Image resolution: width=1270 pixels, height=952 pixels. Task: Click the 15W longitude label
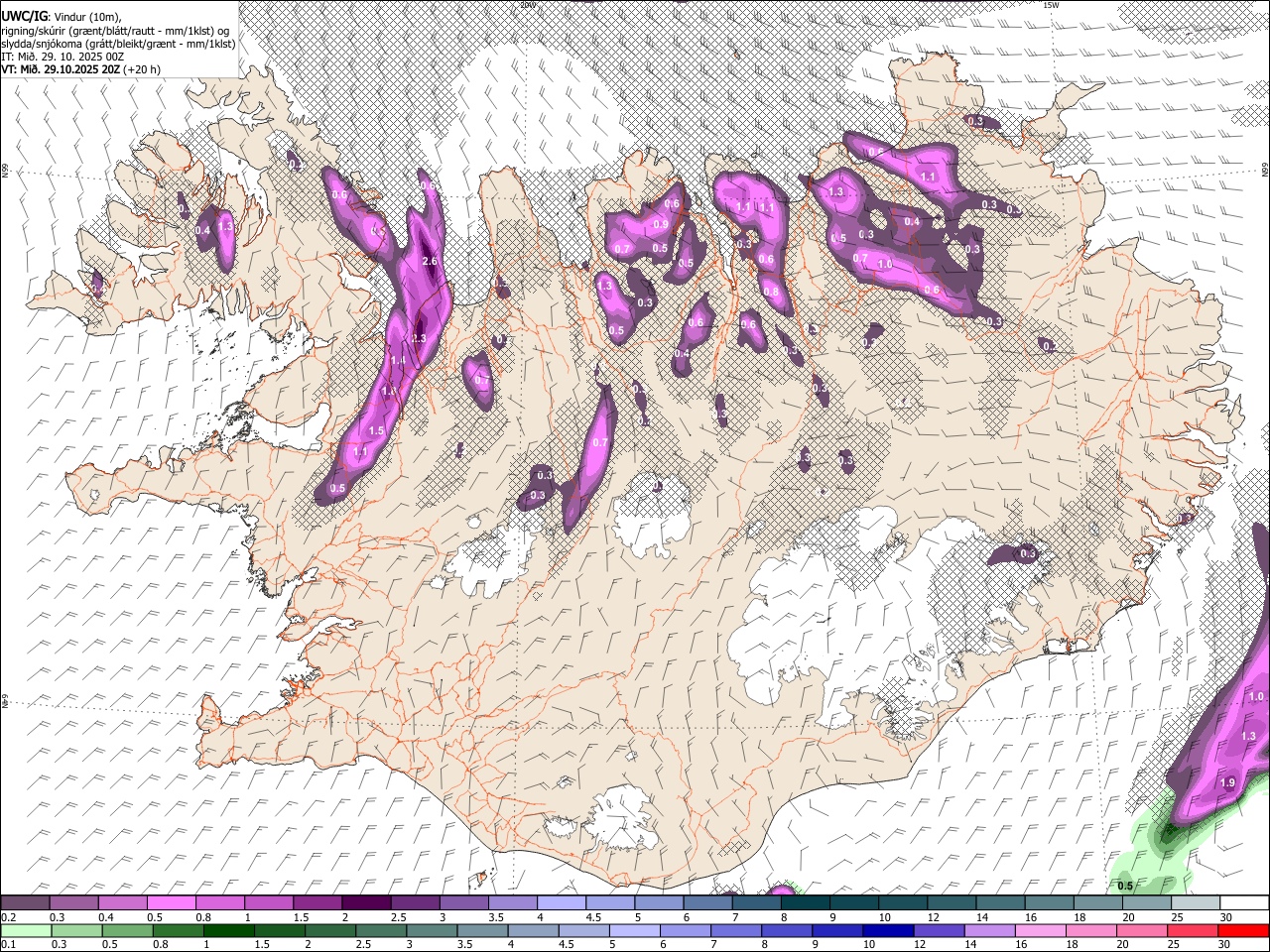(x=1051, y=5)
